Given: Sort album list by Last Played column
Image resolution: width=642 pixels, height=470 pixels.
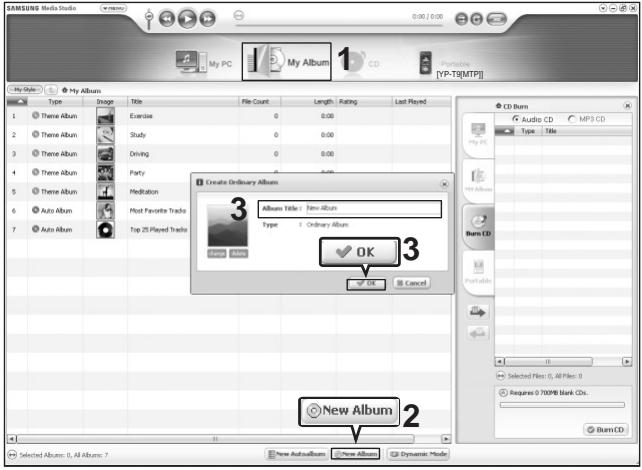Looking at the screenshot, I should [x=421, y=102].
